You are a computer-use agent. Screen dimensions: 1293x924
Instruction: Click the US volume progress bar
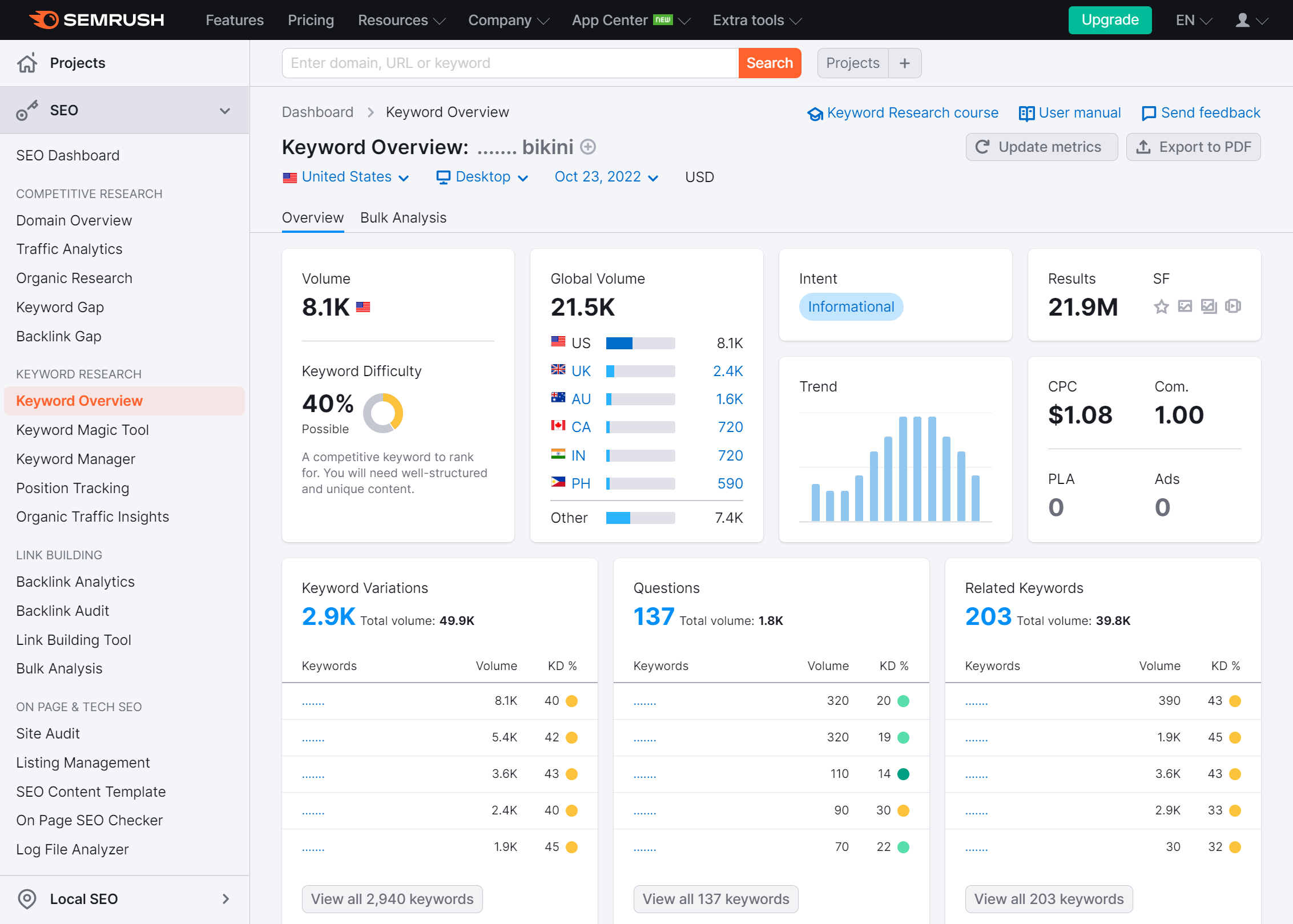pyautogui.click(x=641, y=343)
